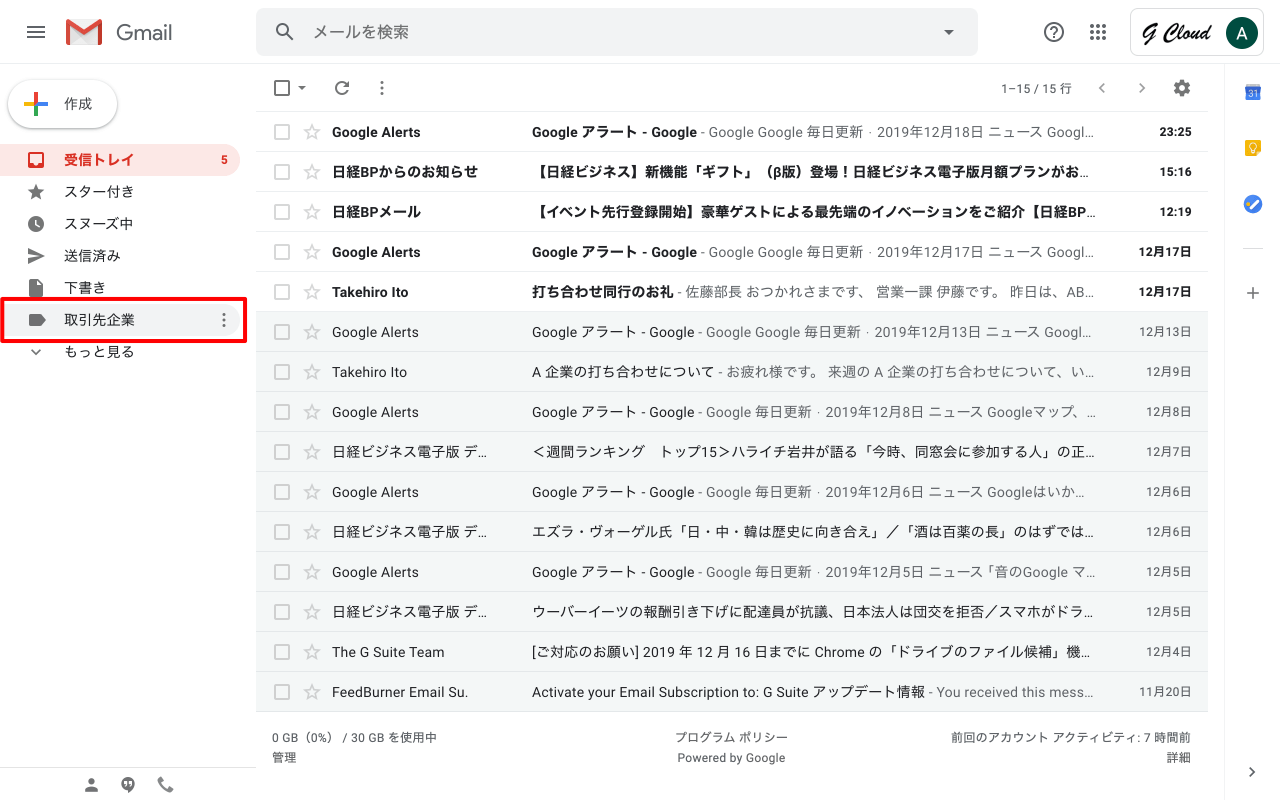Viewport: 1280px width, 800px height.
Task: Open the Google apps grid
Action: pyautogui.click(x=1098, y=32)
